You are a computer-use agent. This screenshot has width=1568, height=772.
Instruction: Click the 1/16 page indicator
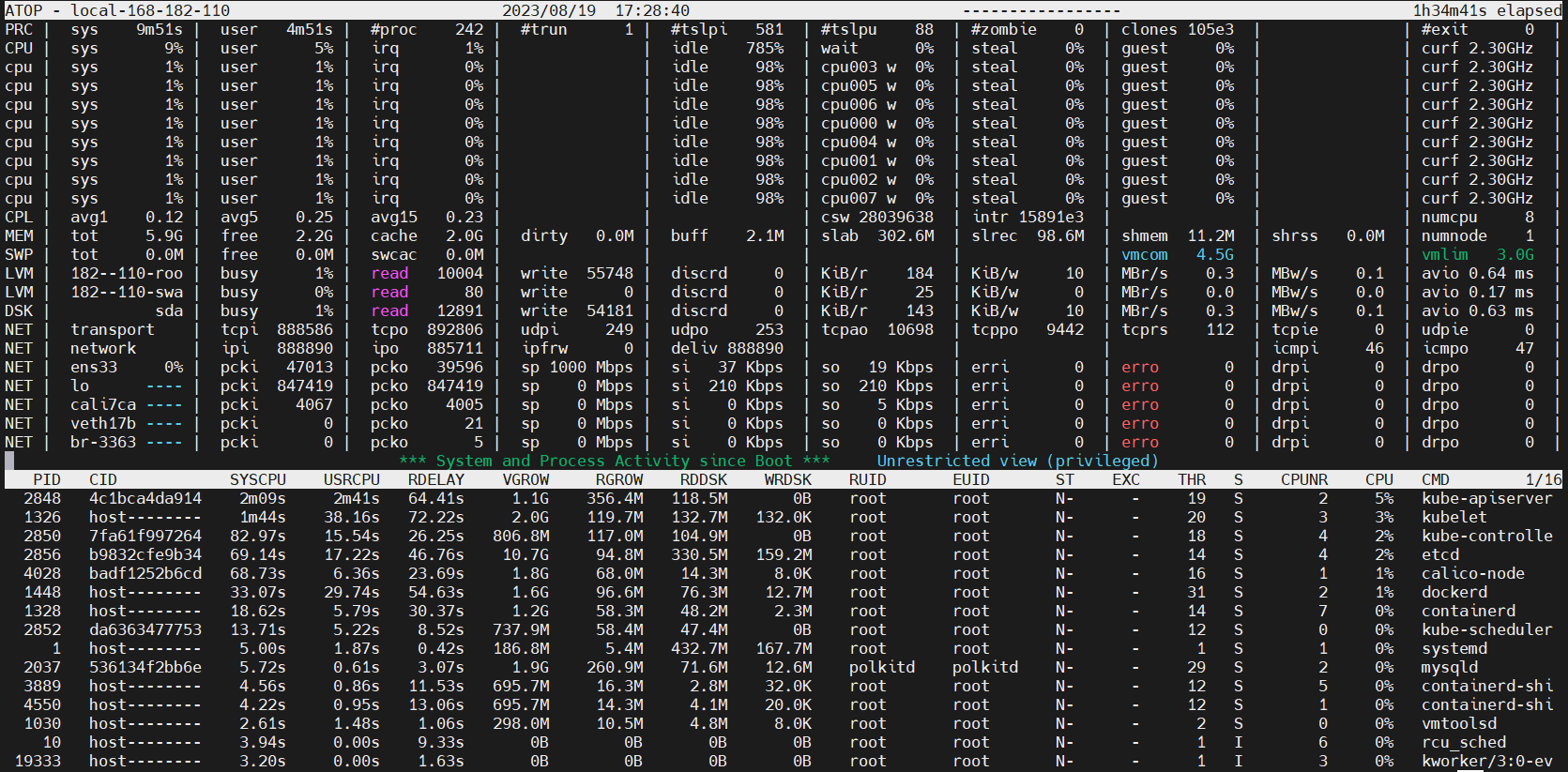[1544, 479]
